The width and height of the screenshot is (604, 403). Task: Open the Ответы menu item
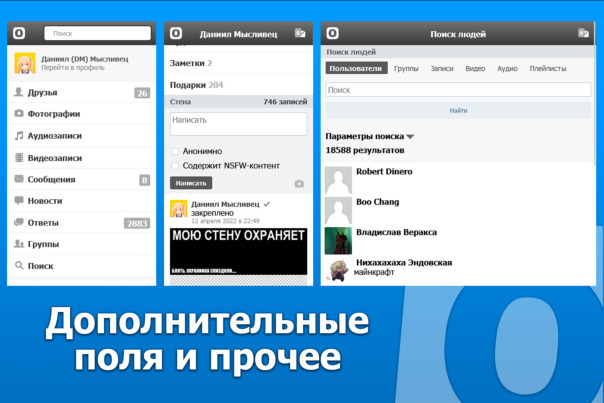(82, 223)
